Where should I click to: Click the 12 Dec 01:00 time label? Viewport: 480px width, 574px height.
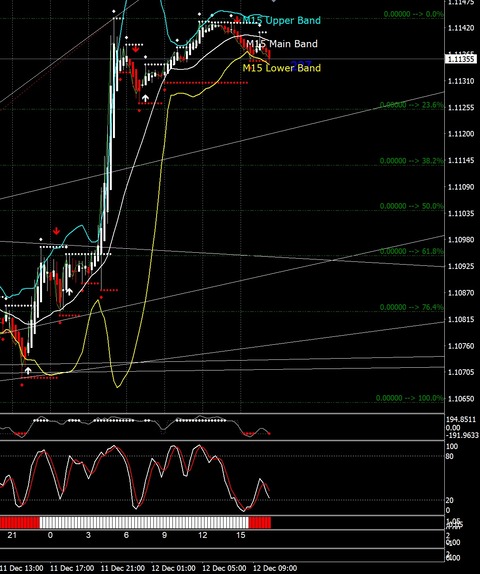[173, 569]
